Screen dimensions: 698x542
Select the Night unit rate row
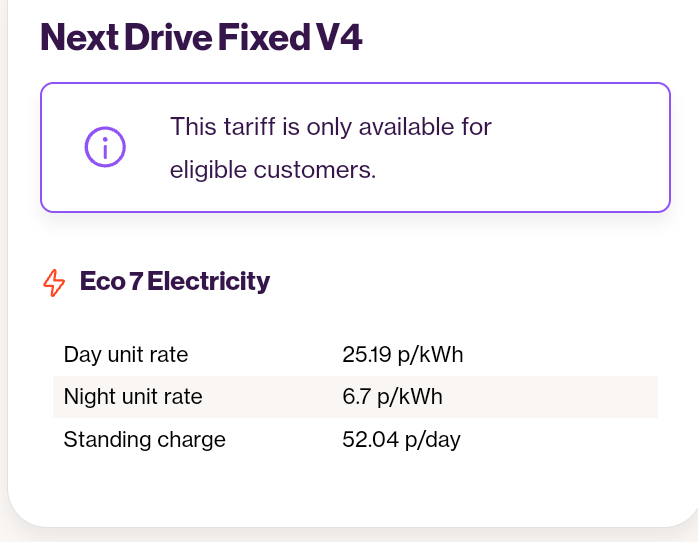point(355,397)
